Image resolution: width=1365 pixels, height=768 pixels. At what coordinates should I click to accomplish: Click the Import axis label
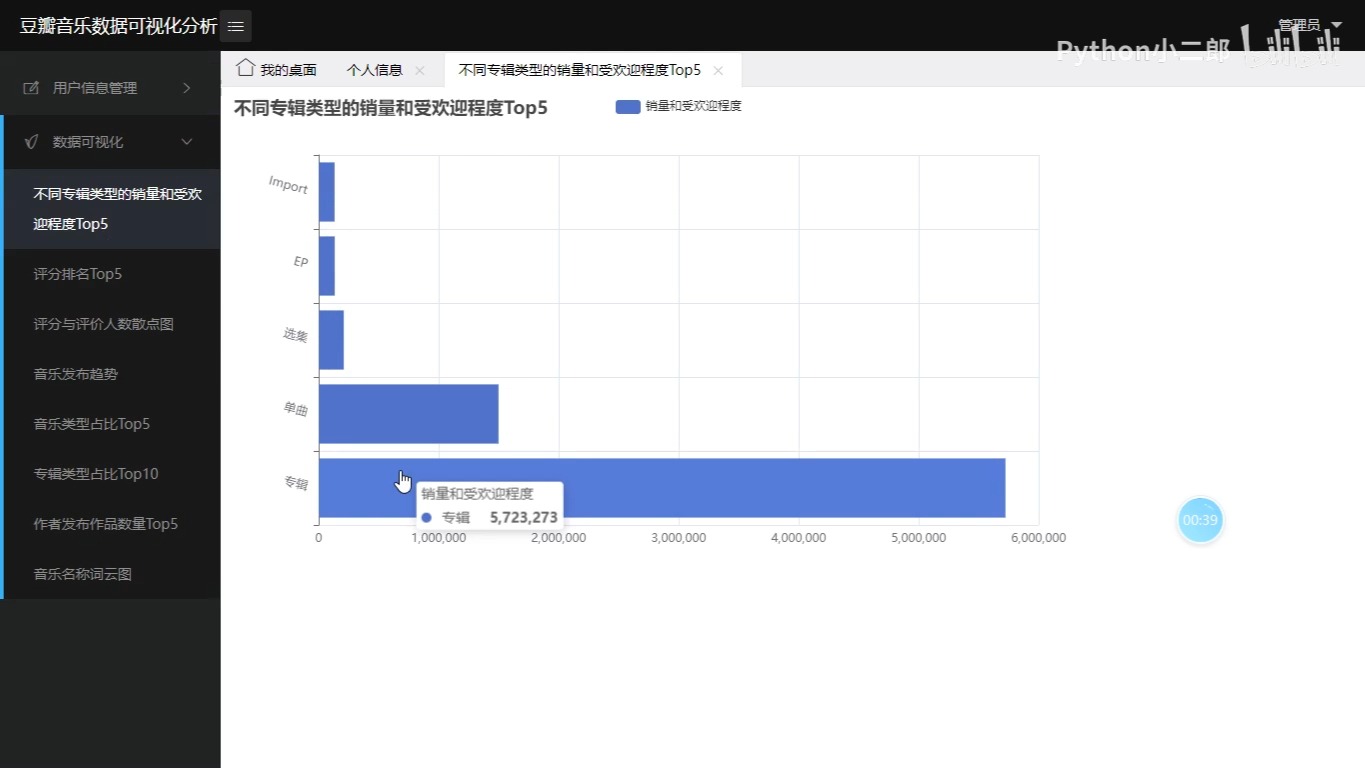[288, 184]
